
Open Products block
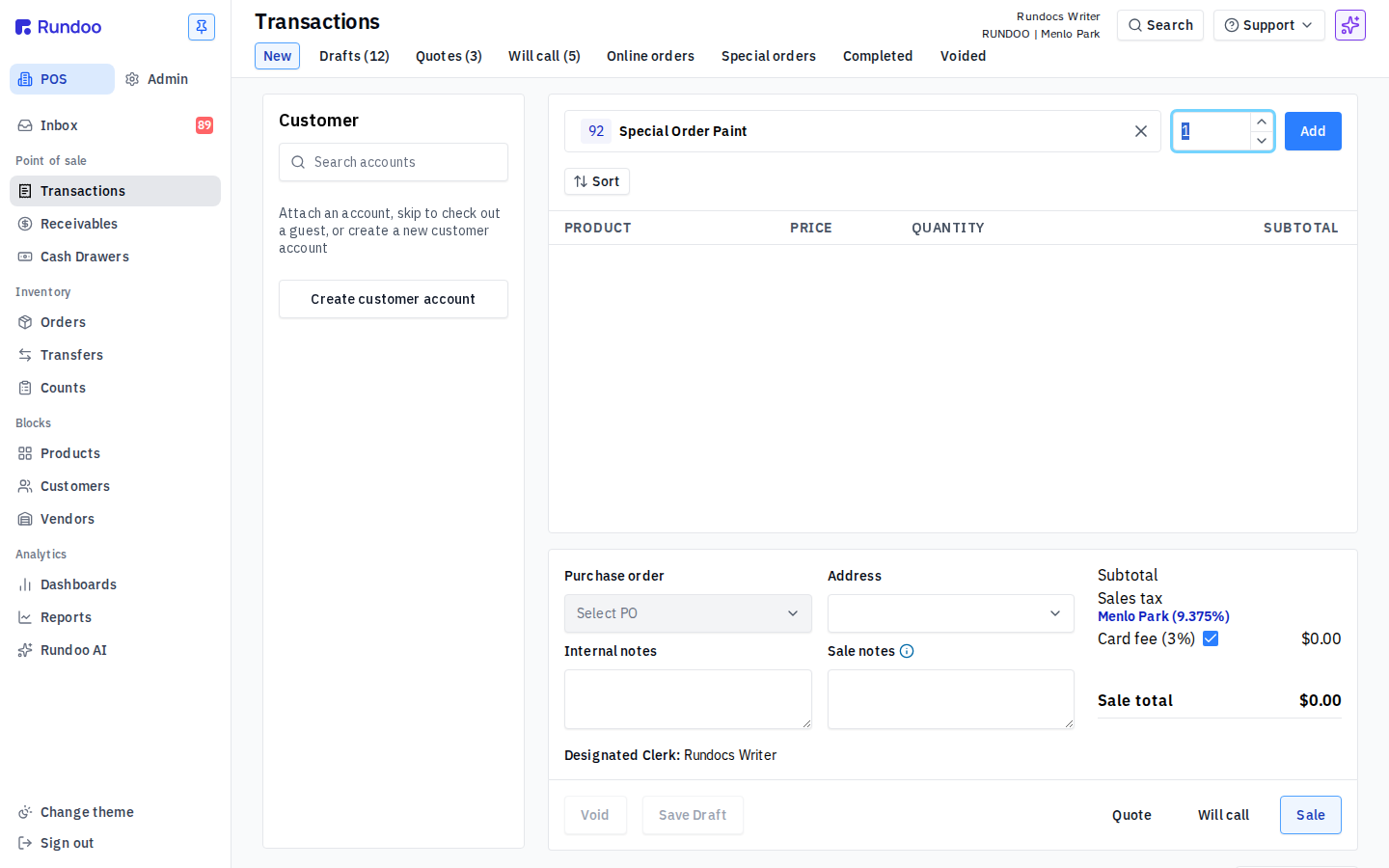click(x=115, y=453)
